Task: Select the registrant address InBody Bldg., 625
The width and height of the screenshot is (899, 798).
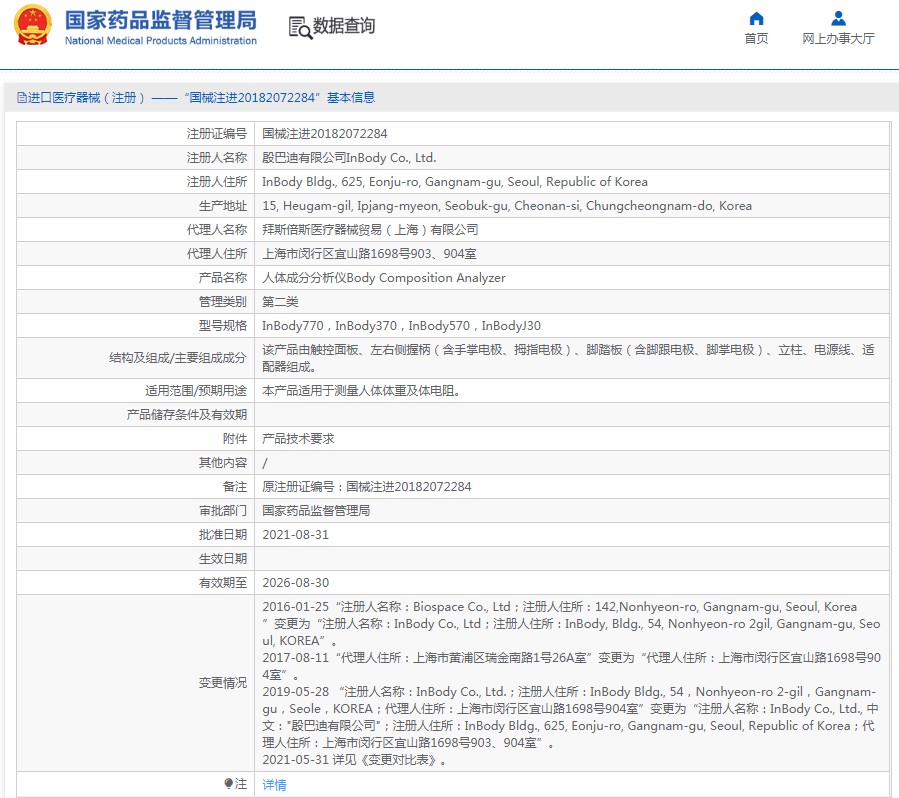Action: click(455, 182)
